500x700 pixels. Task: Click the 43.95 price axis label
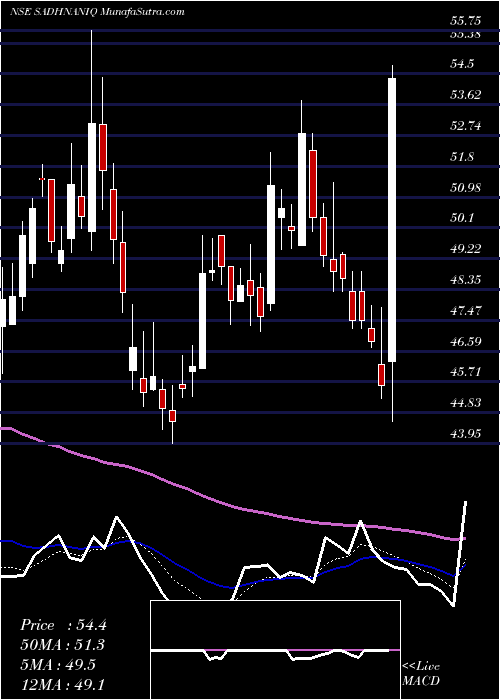tap(466, 433)
